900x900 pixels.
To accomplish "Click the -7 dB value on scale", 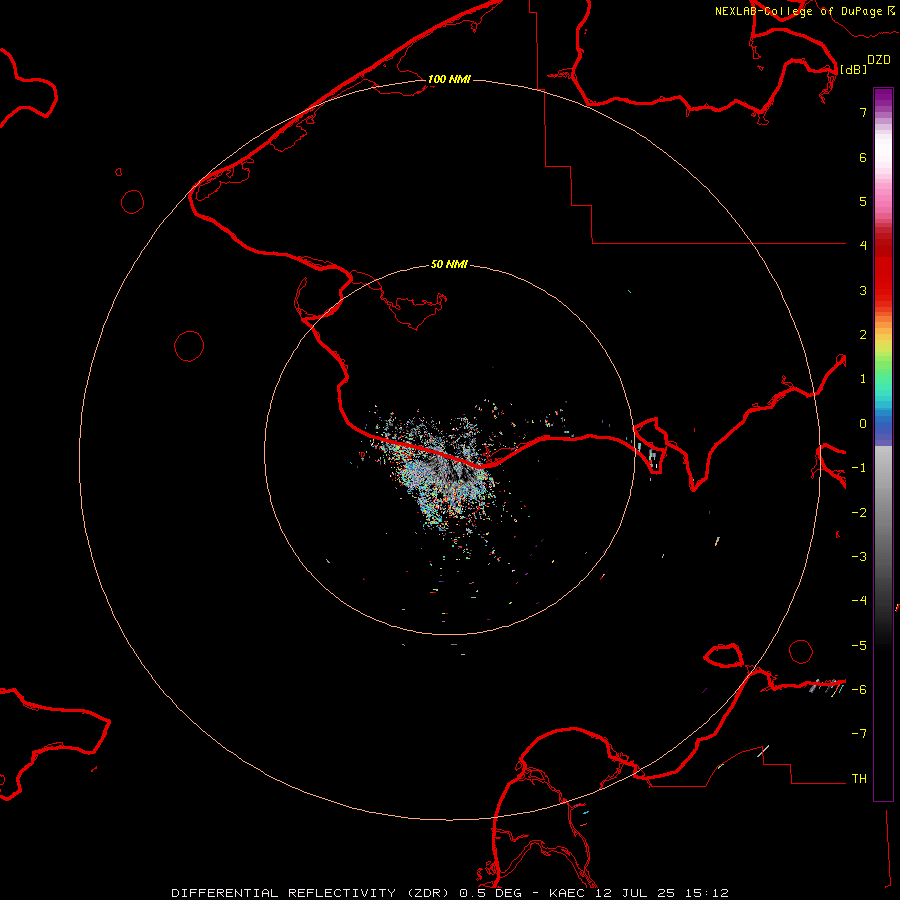I will click(x=859, y=734).
